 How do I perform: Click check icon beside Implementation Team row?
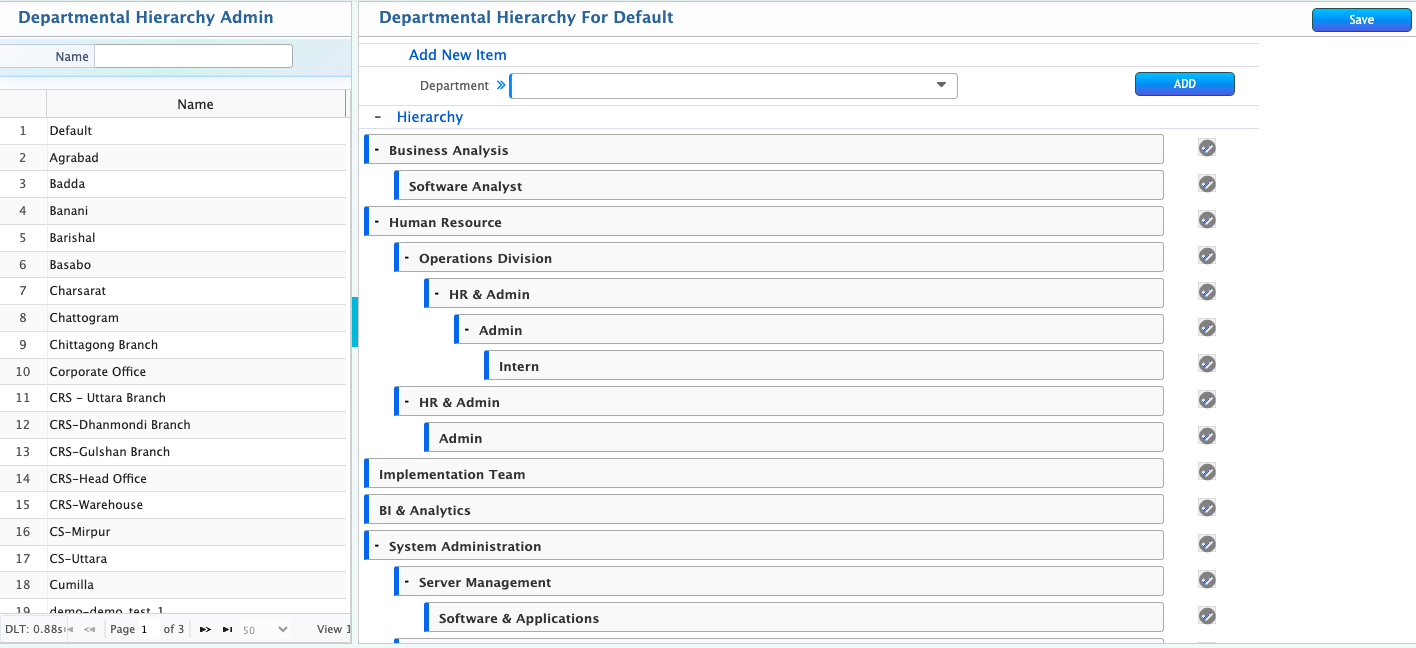pyautogui.click(x=1207, y=472)
